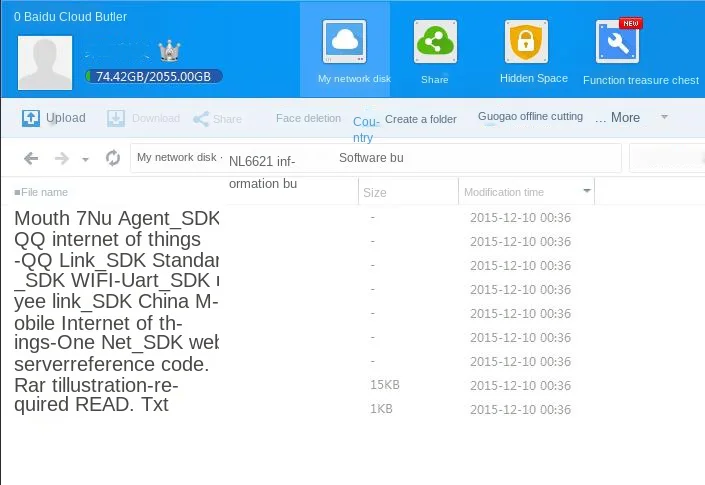Click the 1KB size cell
Viewport: 705px width, 485px height.
coord(381,409)
